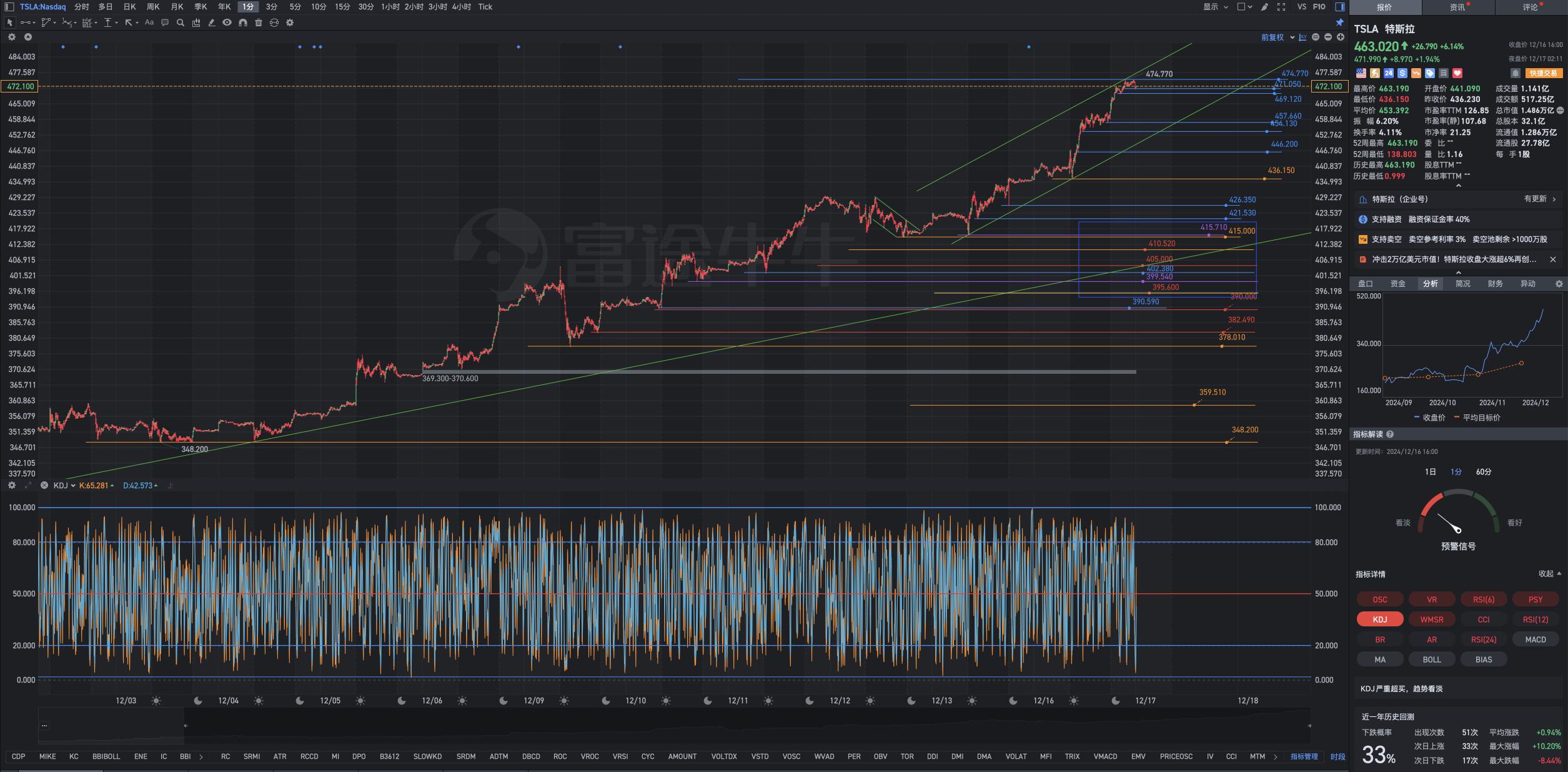
Task: Select the BOLL indicator chip
Action: click(1432, 659)
